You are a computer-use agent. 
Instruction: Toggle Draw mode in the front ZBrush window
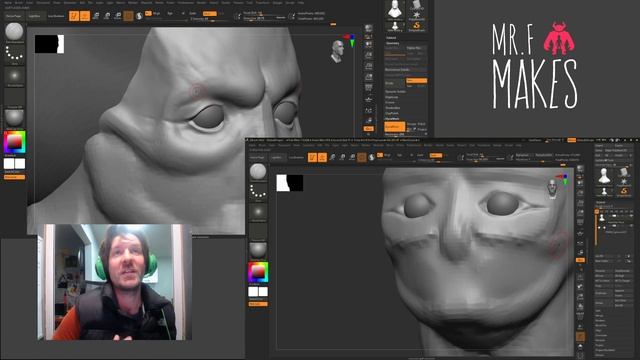pyautogui.click(x=322, y=157)
